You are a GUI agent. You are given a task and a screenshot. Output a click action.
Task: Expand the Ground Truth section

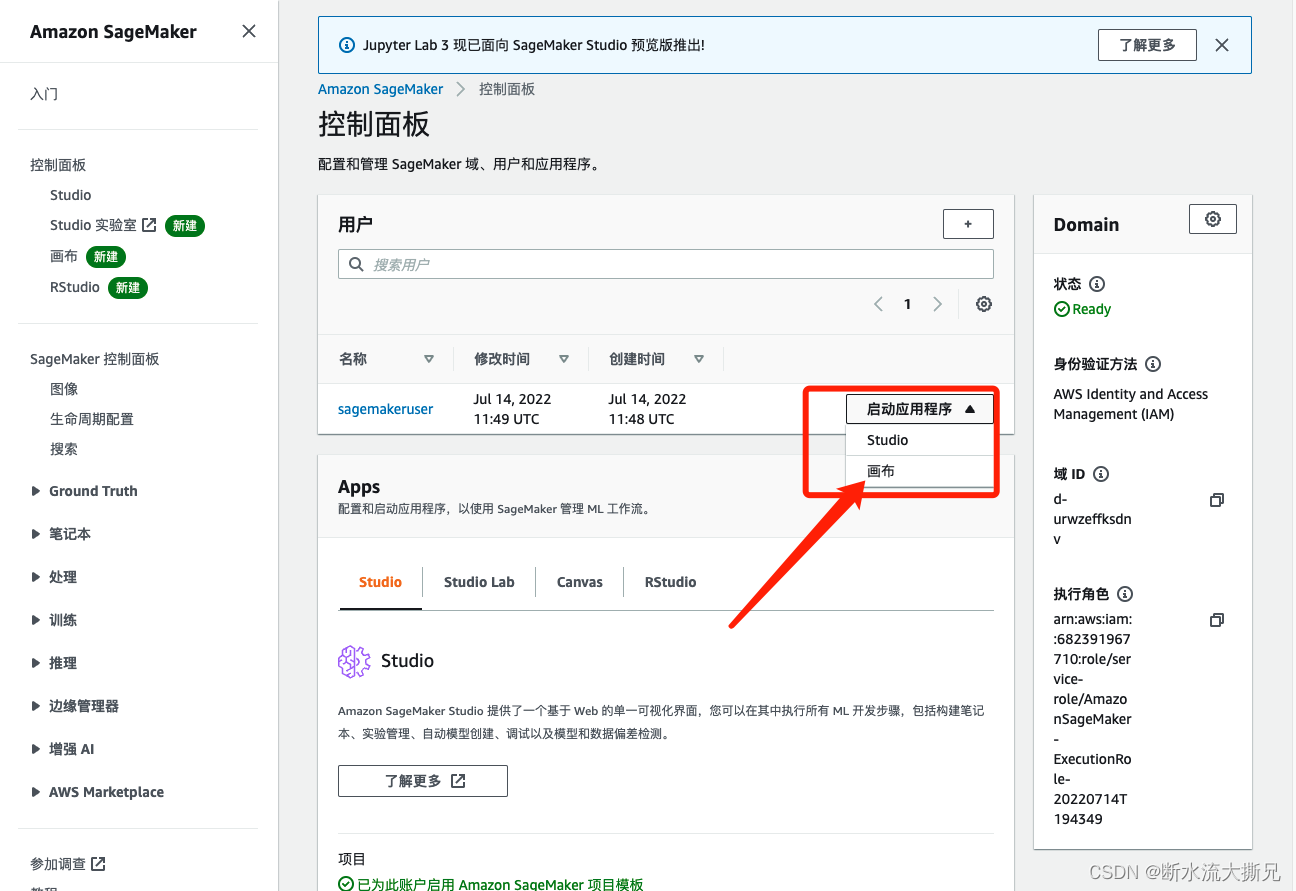[37, 491]
